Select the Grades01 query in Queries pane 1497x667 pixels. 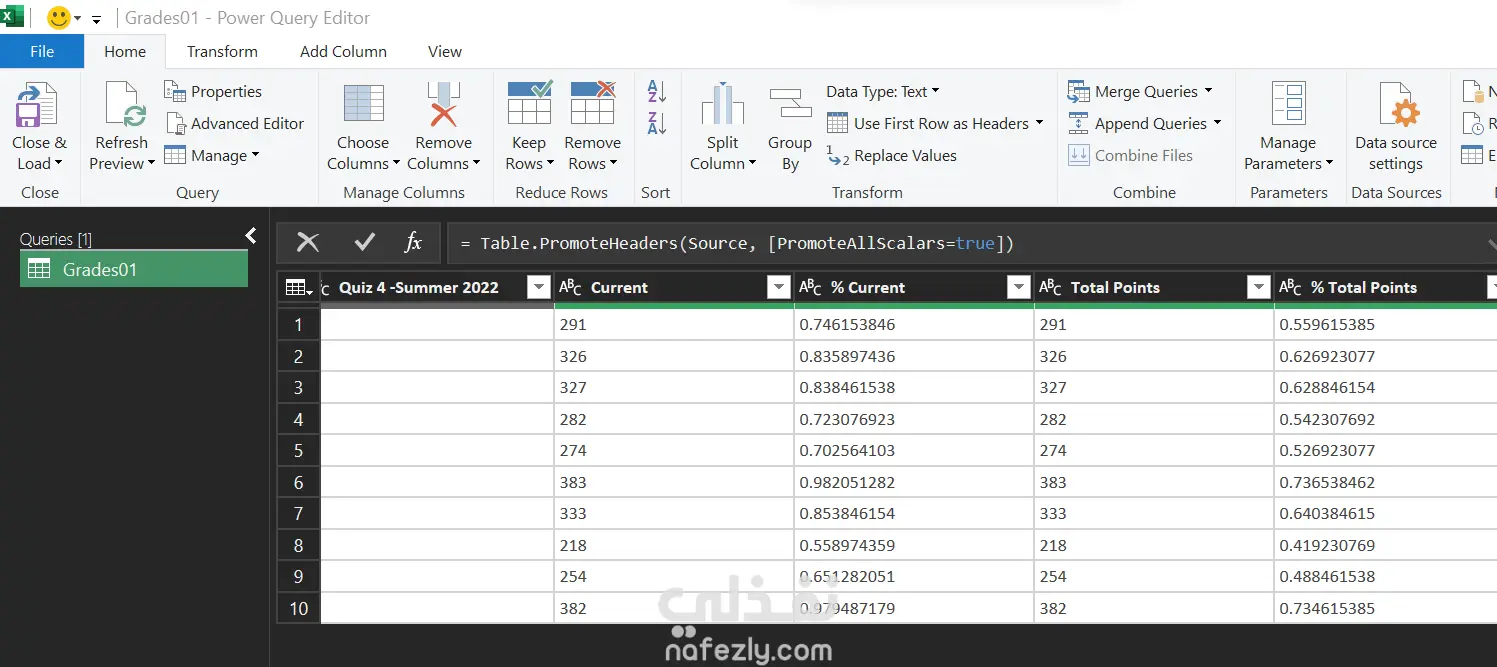pos(134,269)
